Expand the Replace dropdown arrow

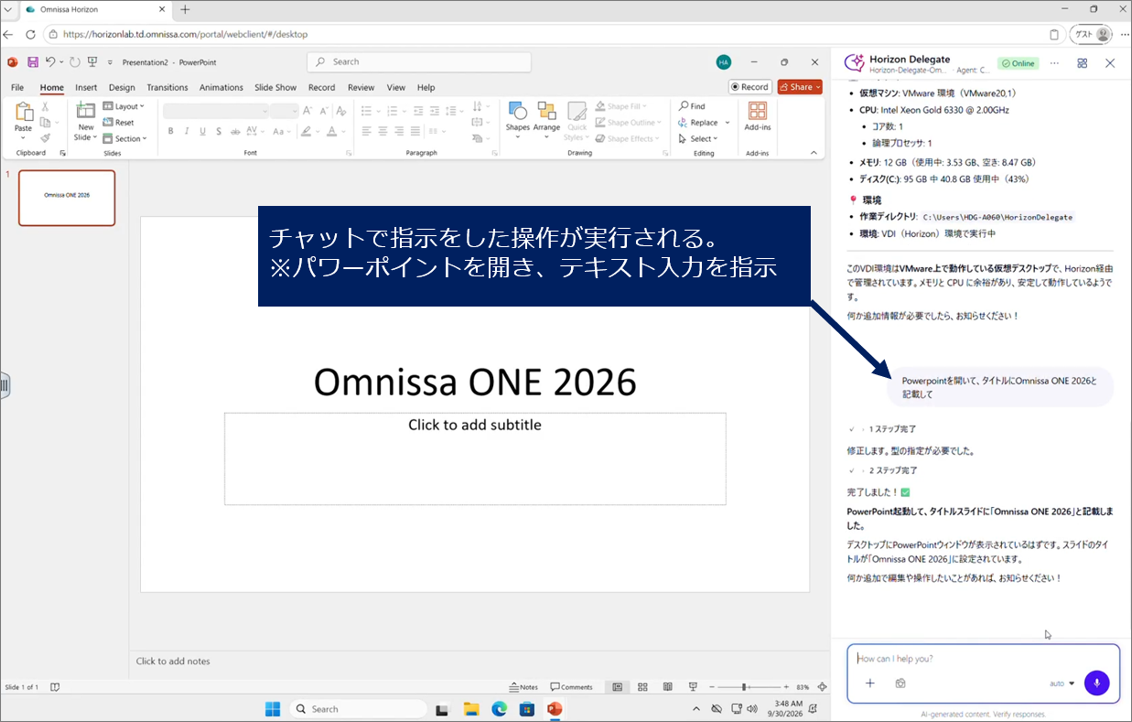click(728, 123)
